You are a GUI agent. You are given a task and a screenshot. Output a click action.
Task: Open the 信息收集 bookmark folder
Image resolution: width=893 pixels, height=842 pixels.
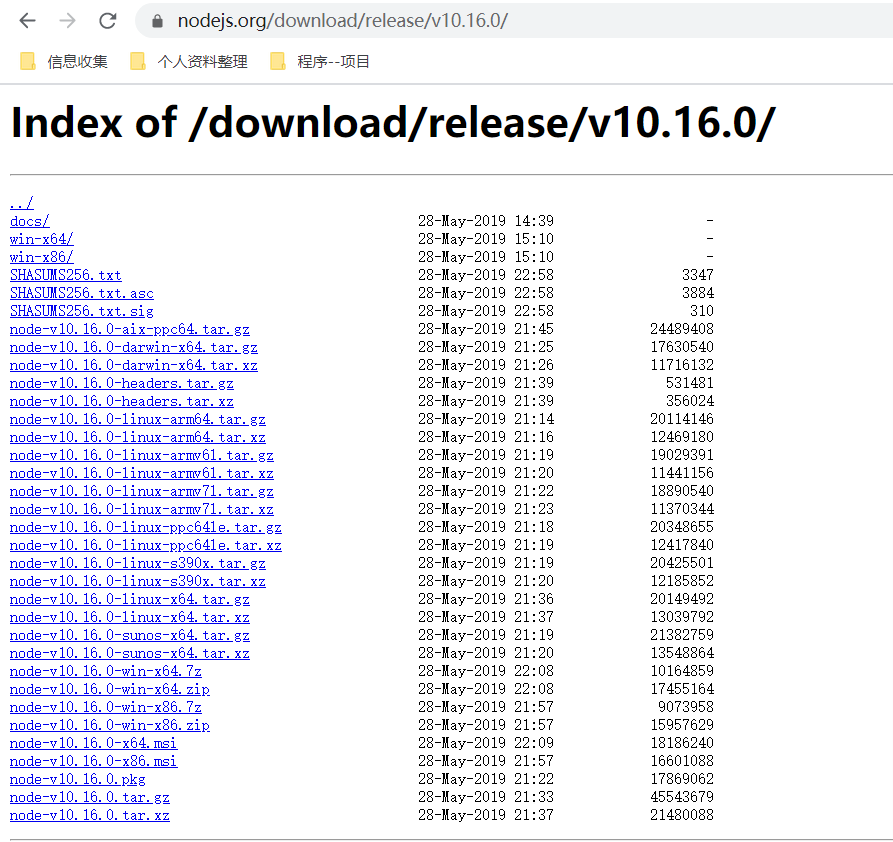64,62
